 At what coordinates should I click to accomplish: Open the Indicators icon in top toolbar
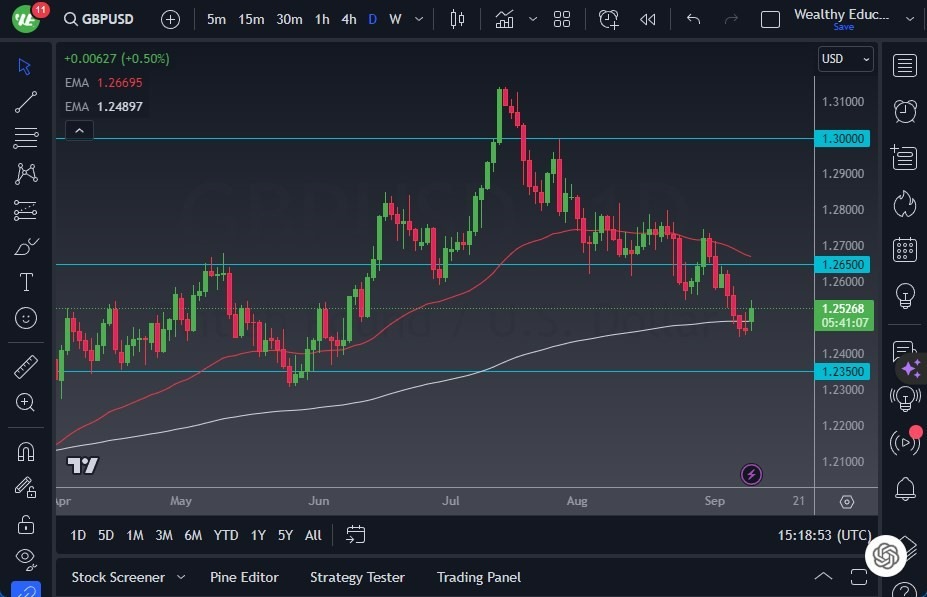pyautogui.click(x=505, y=18)
